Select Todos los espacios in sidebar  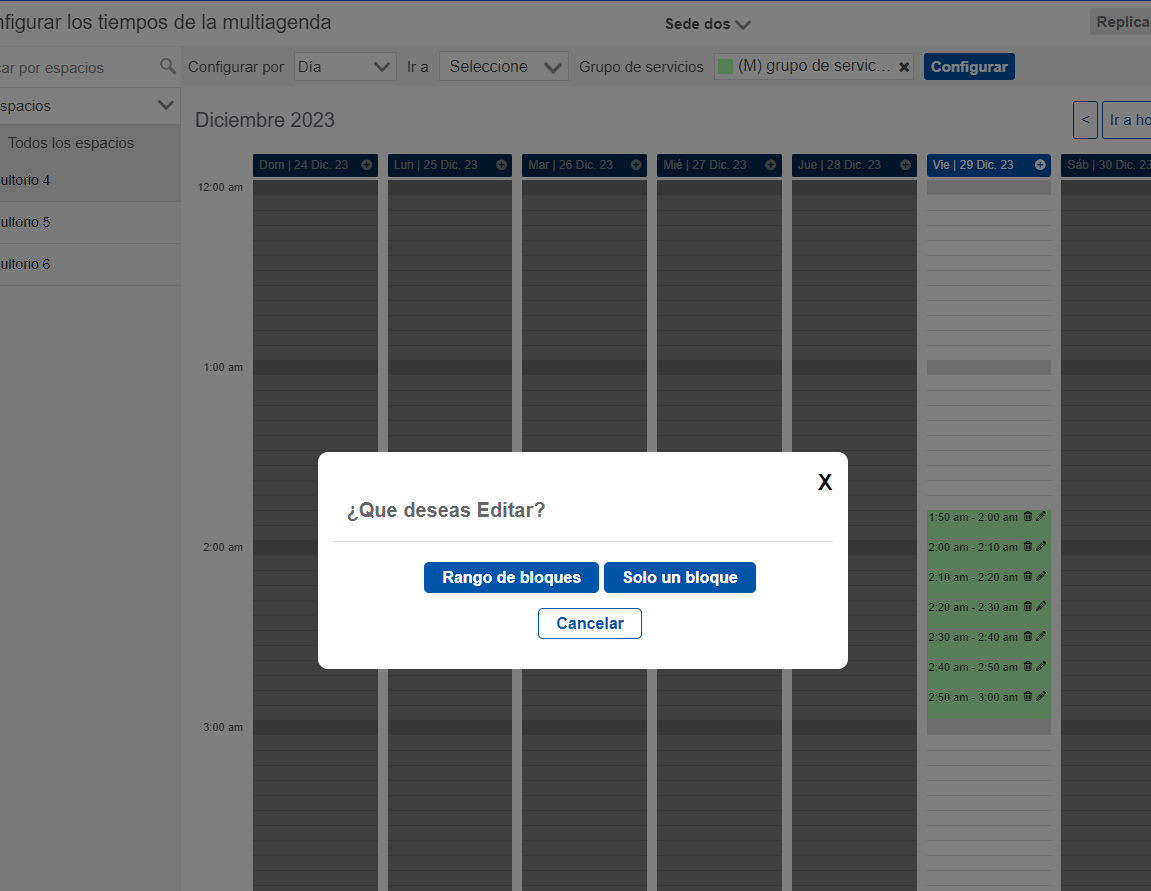(72, 143)
